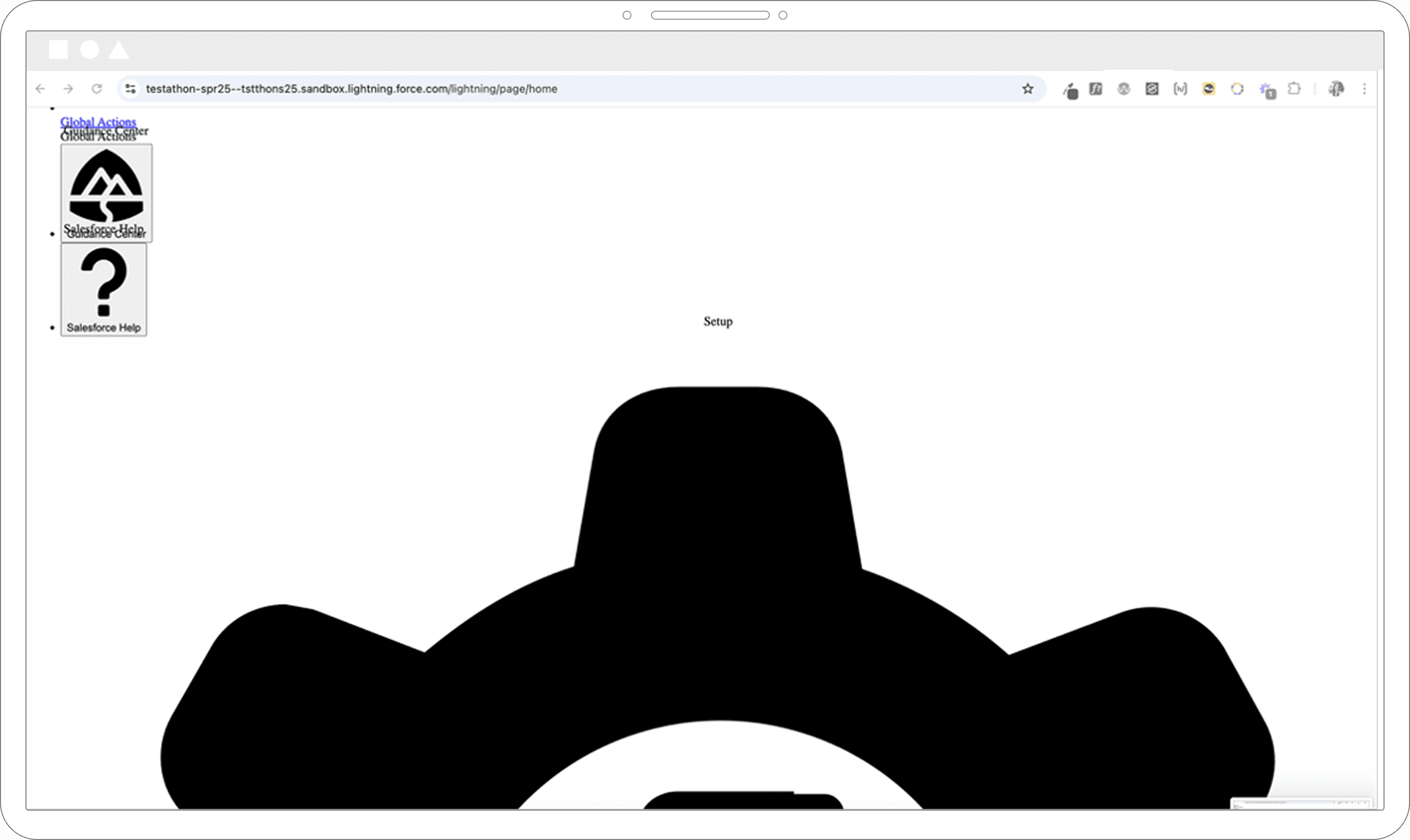Follow the Global Actions link
1410x840 pixels.
[98, 122]
